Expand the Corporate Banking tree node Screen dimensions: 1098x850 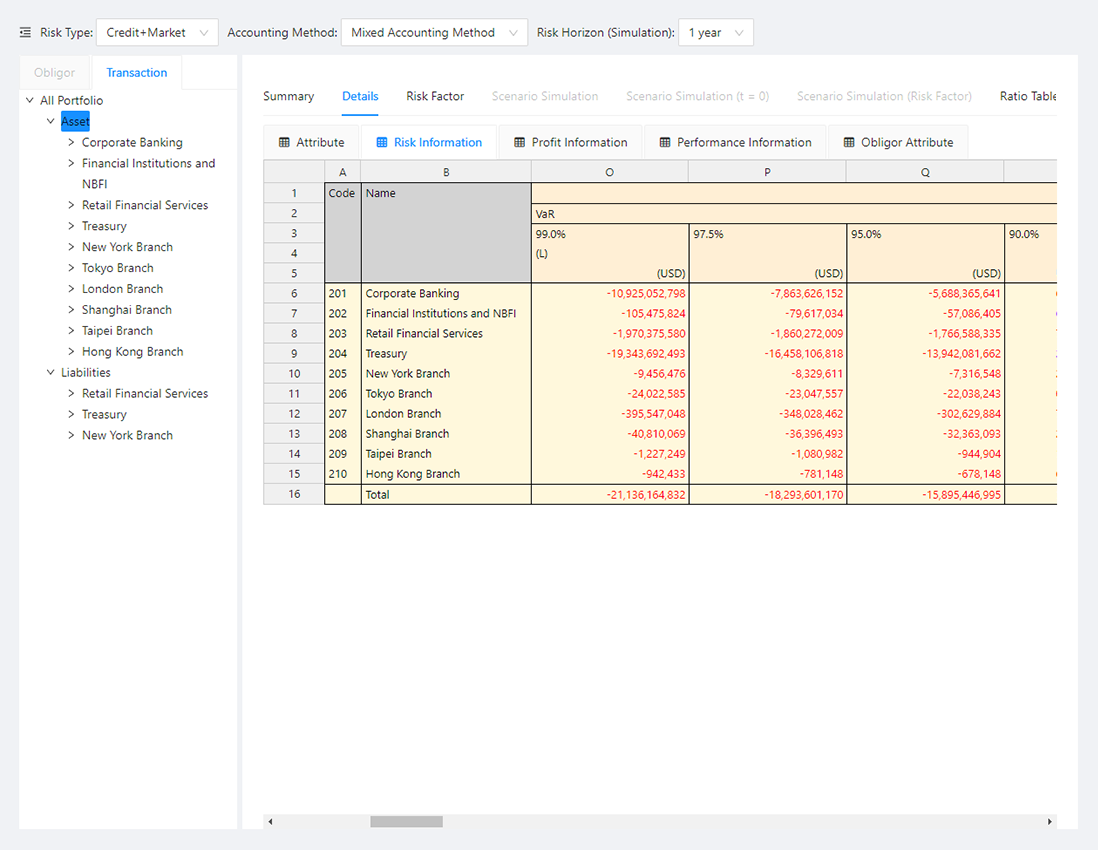pyautogui.click(x=72, y=143)
